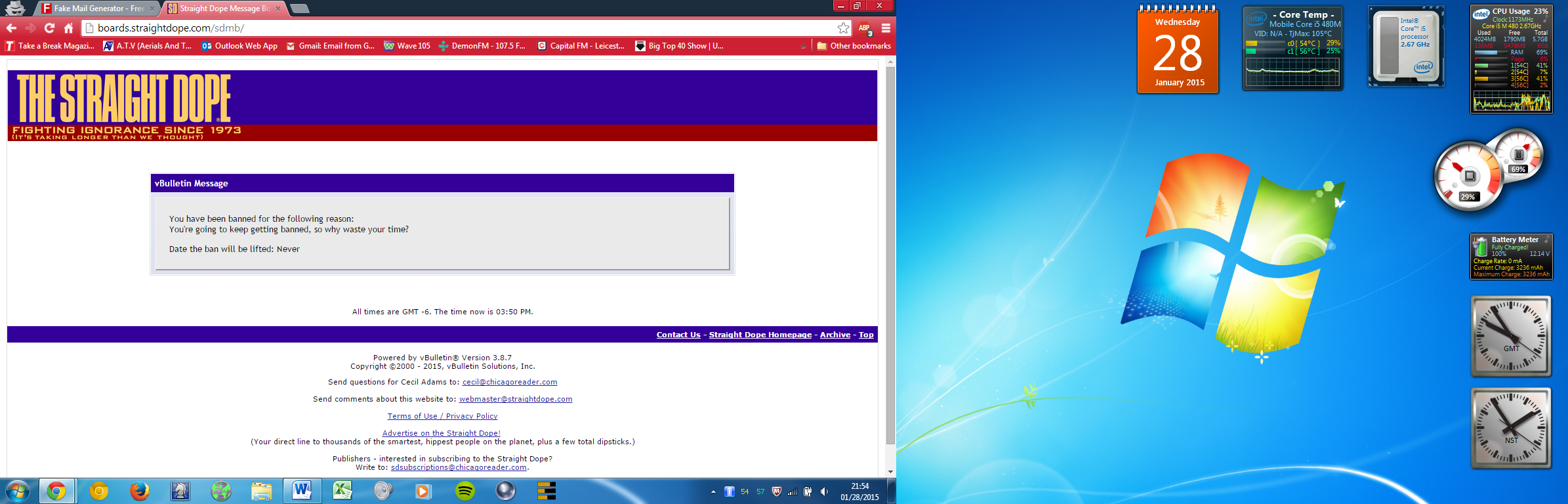Switch to the Fake Mail Generator tab
Image resolution: width=1568 pixels, height=504 pixels.
[98, 9]
